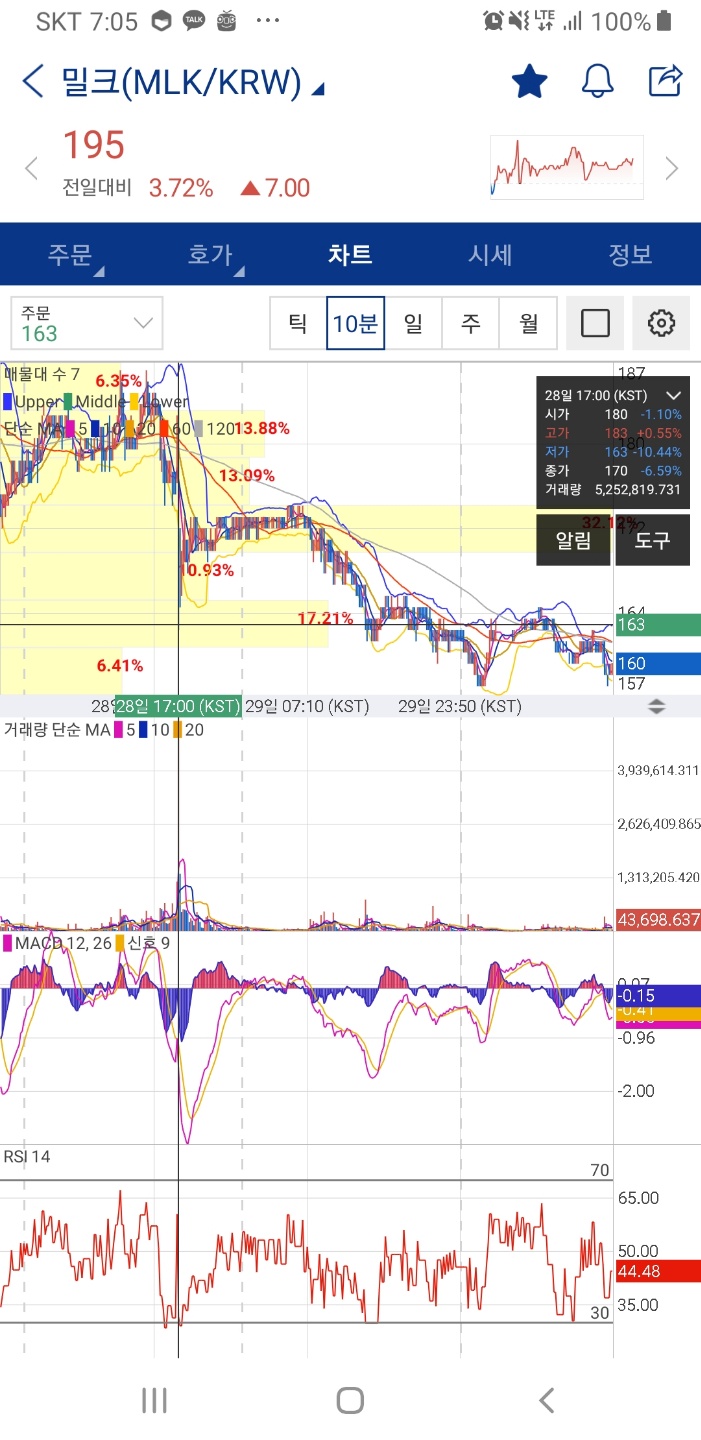
Task: Tap the KakaoTalk notification icon
Action: [194, 21]
